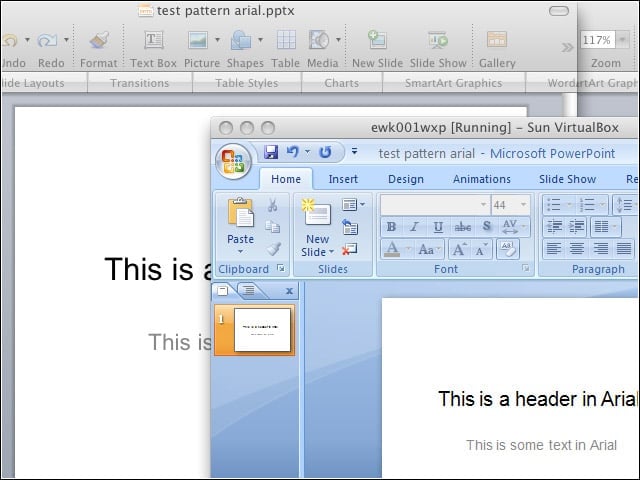Screen dimensions: 640x480
Task: Toggle Underline formatting in Font group
Action: 438,227
